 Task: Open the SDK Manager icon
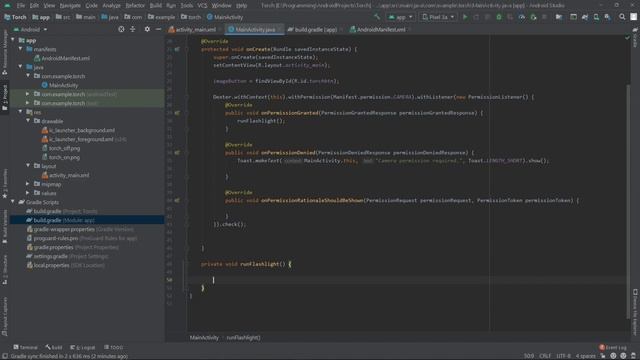tap(608, 17)
